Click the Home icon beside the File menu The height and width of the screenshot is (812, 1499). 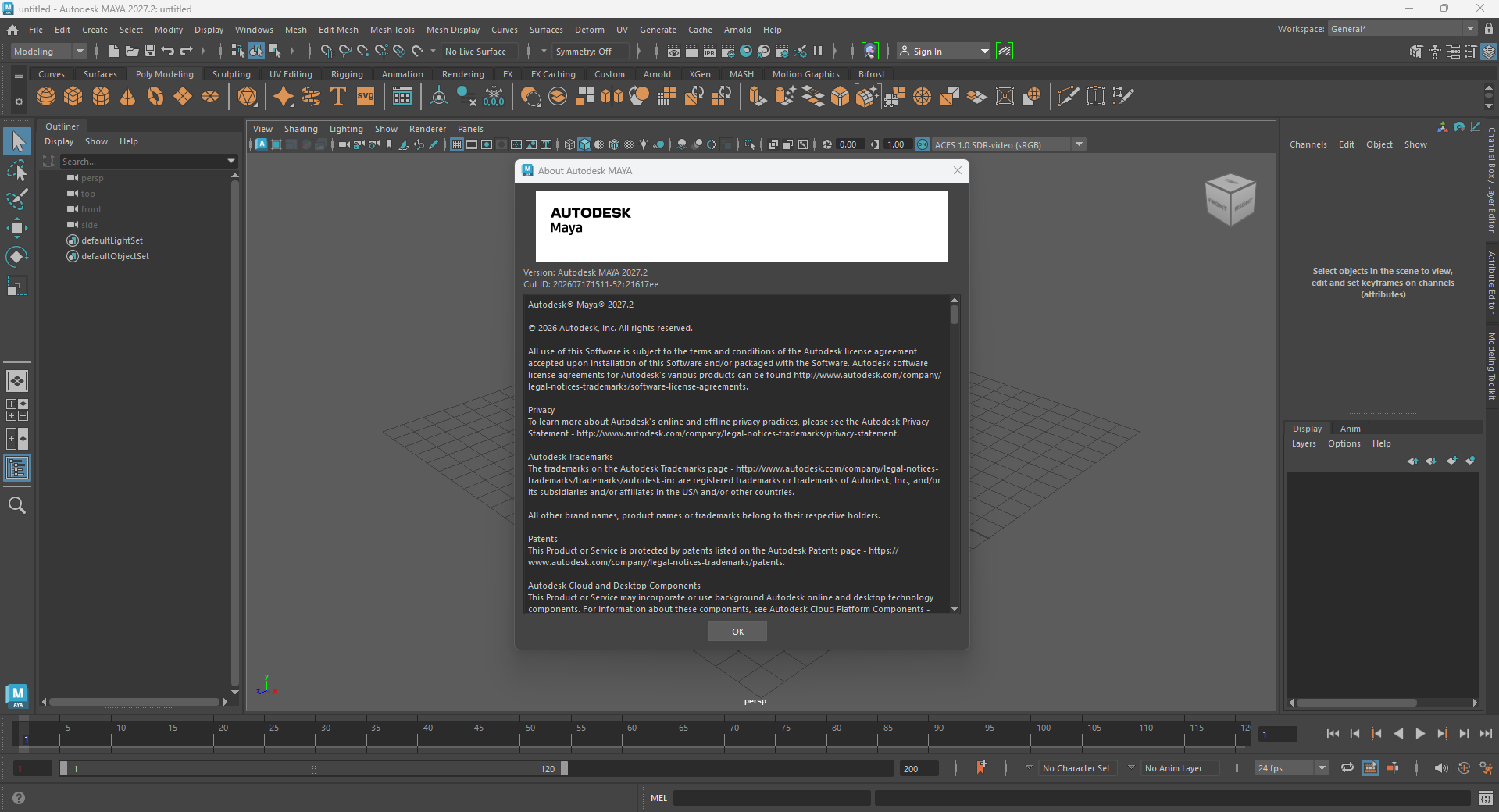pos(12,30)
